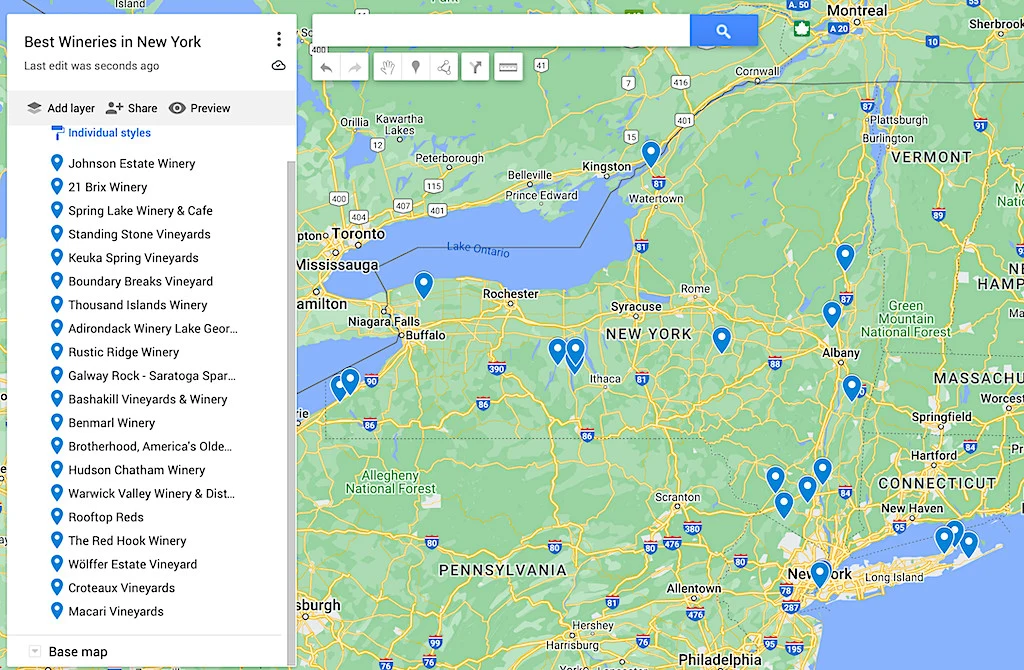Expand the Base map dropdown arrow
The width and height of the screenshot is (1024, 670).
pos(35,651)
